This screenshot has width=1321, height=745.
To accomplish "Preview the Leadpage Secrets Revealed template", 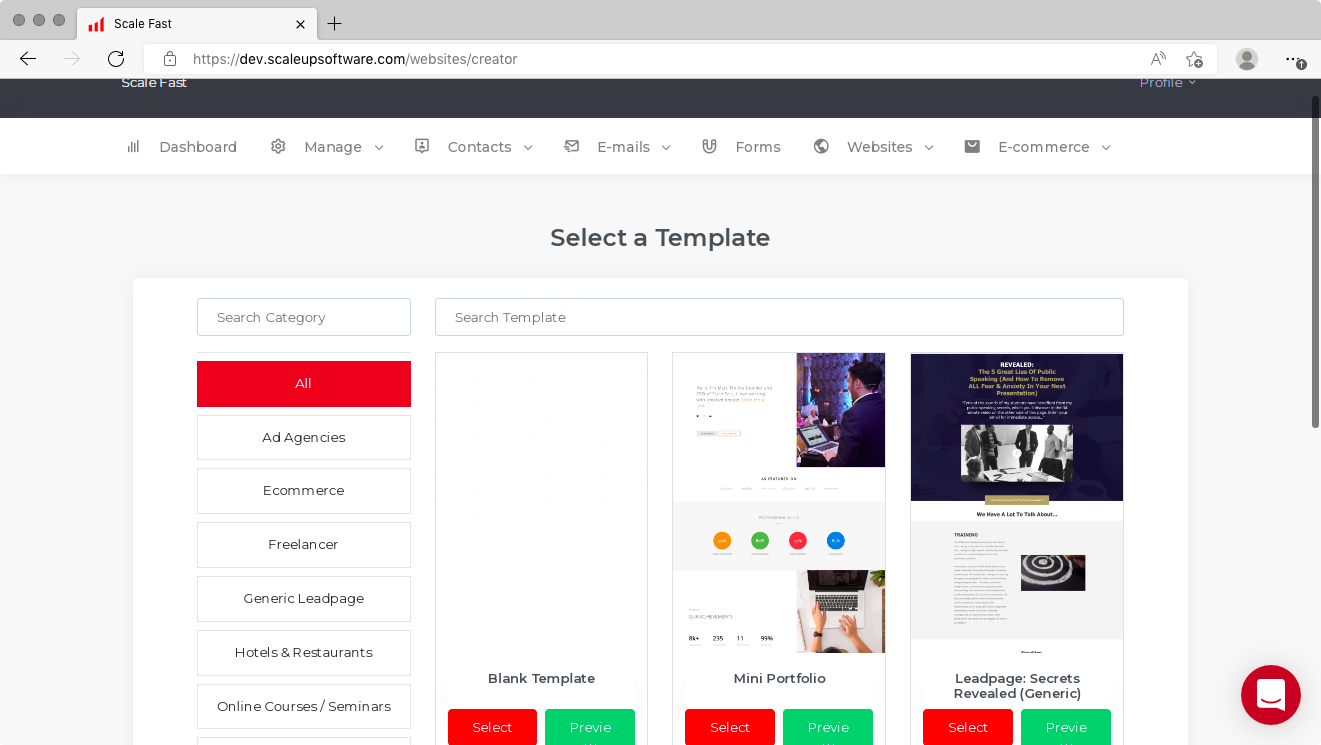I will tap(1066, 727).
